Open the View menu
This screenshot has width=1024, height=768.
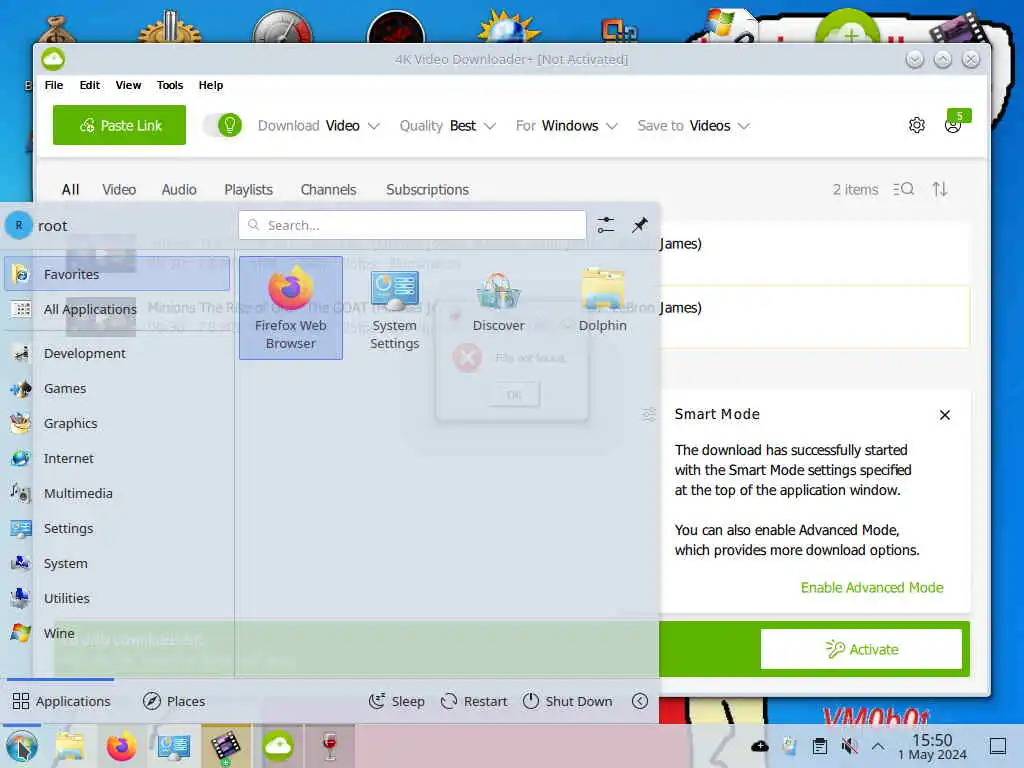(128, 85)
